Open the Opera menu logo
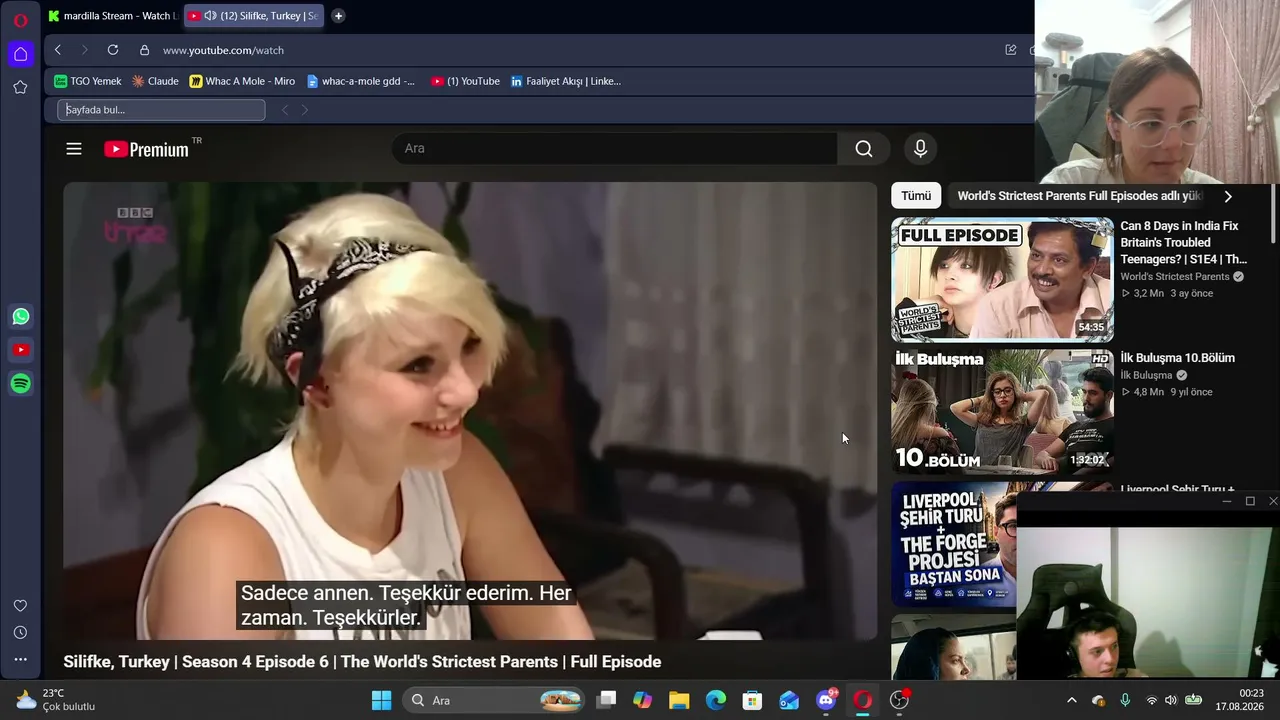The width and height of the screenshot is (1280, 720). [20, 20]
